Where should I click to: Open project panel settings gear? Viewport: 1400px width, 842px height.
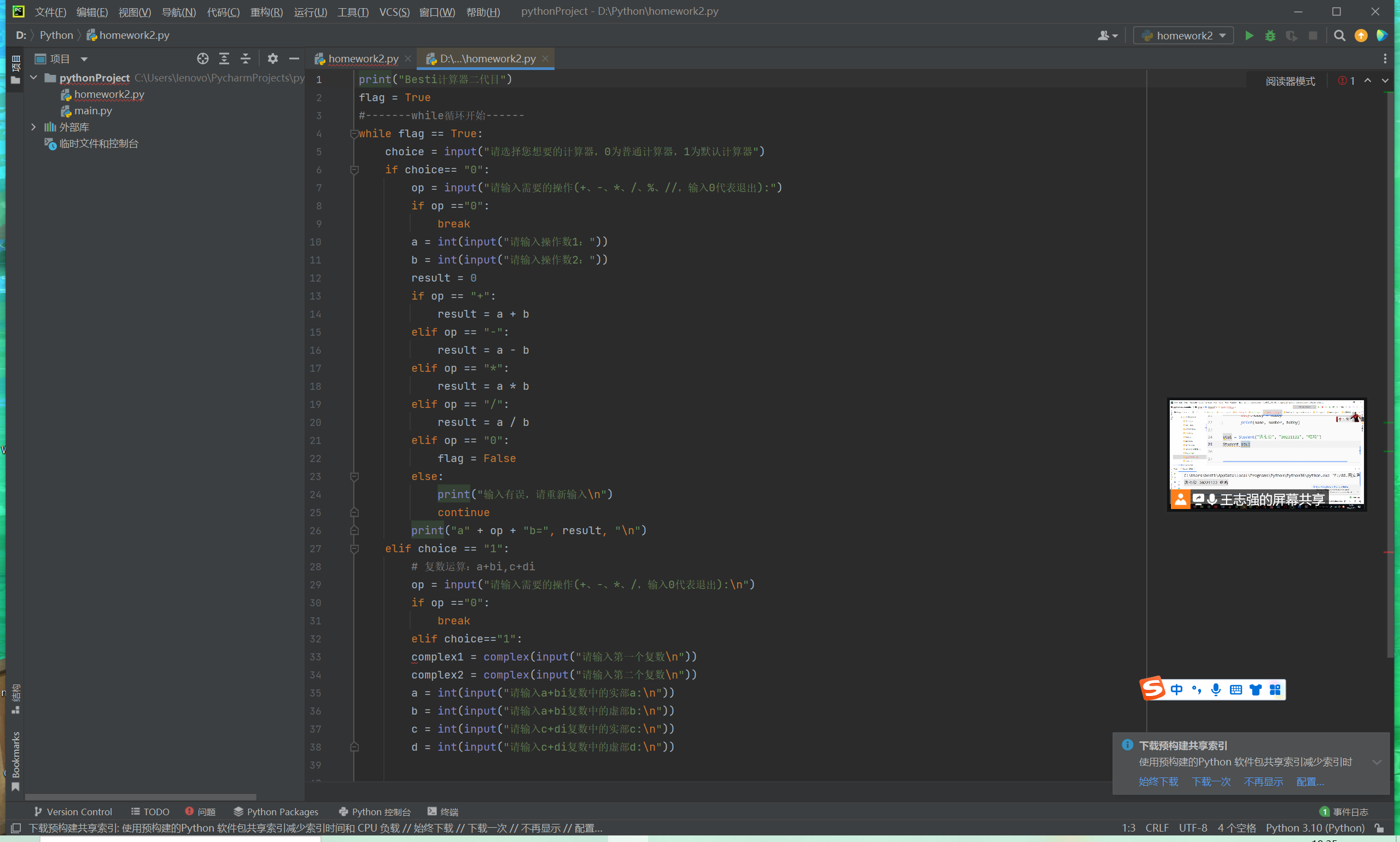click(x=273, y=59)
